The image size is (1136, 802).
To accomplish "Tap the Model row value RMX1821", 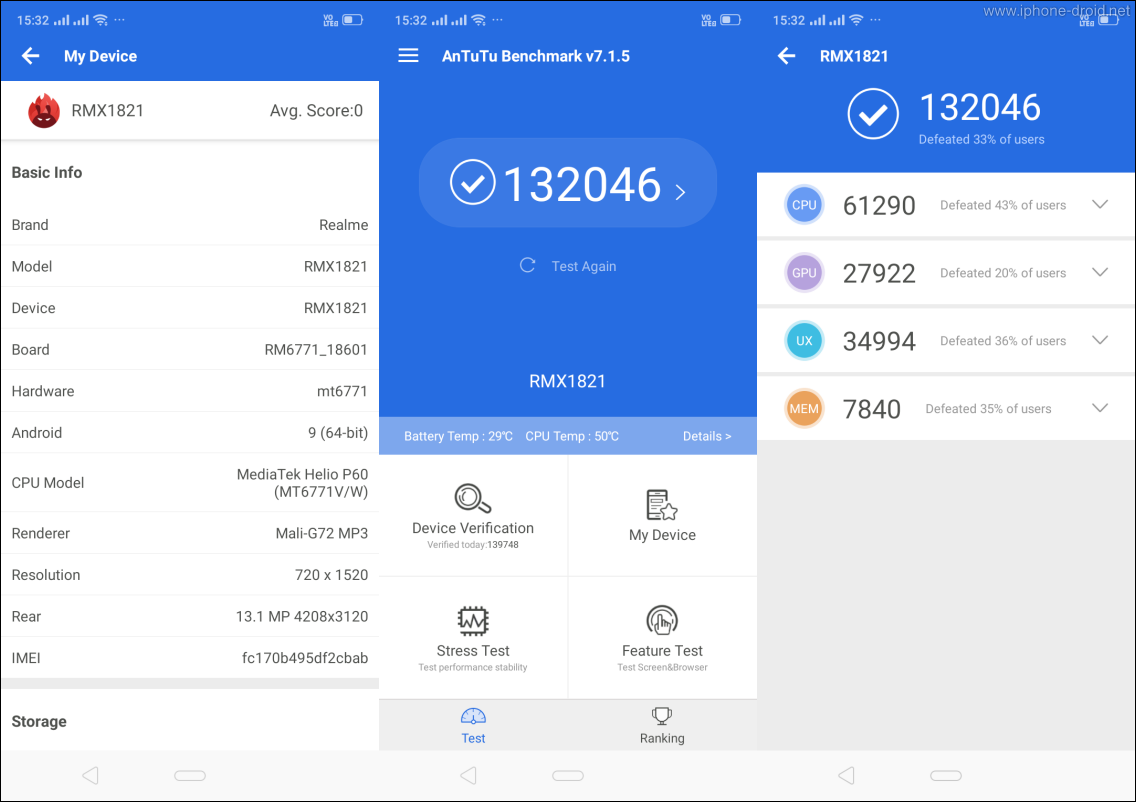I will coord(335,267).
